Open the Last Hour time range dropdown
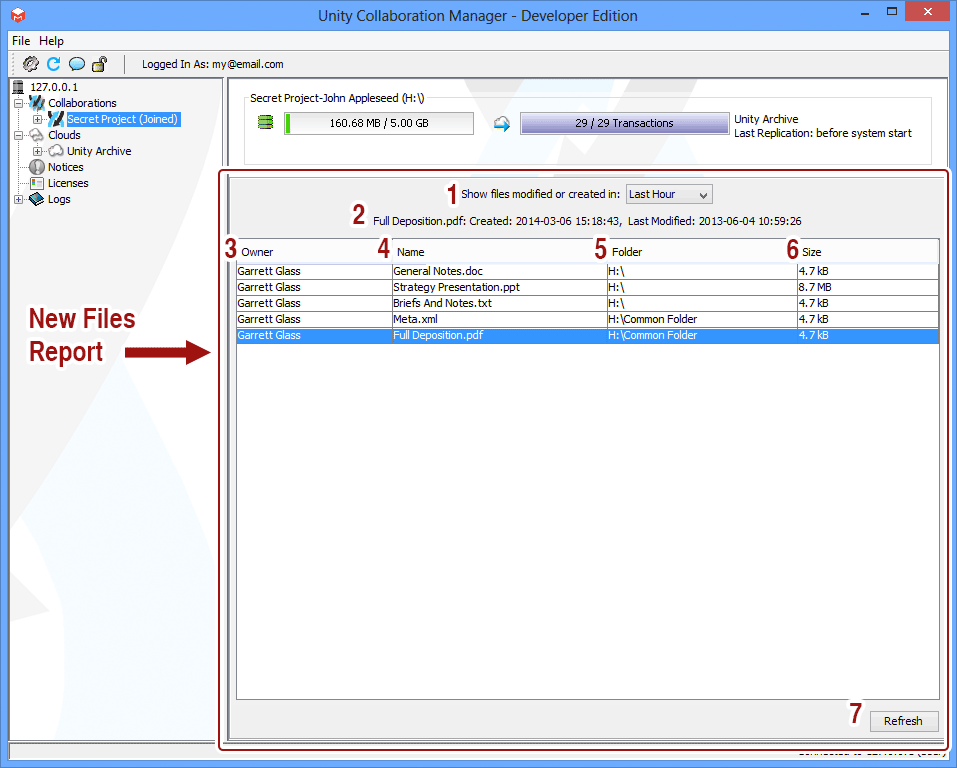Image resolution: width=957 pixels, height=768 pixels. [x=669, y=194]
